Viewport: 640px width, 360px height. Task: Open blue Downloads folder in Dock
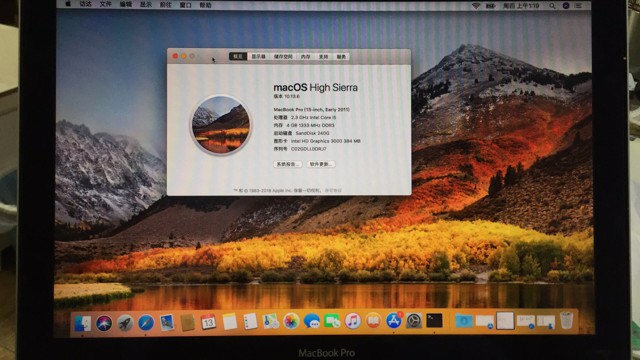tap(464, 321)
